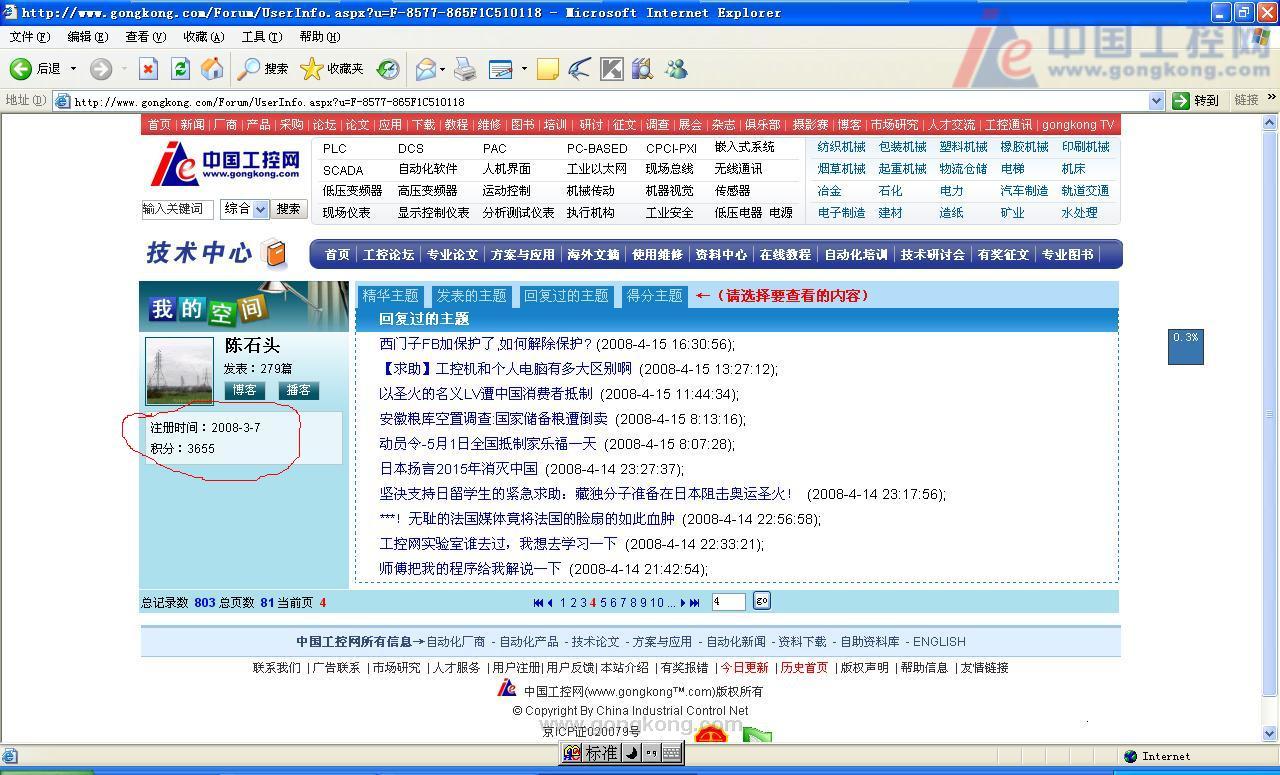Open the 编辑(E) menu
This screenshot has height=775, width=1280.
pyautogui.click(x=87, y=37)
